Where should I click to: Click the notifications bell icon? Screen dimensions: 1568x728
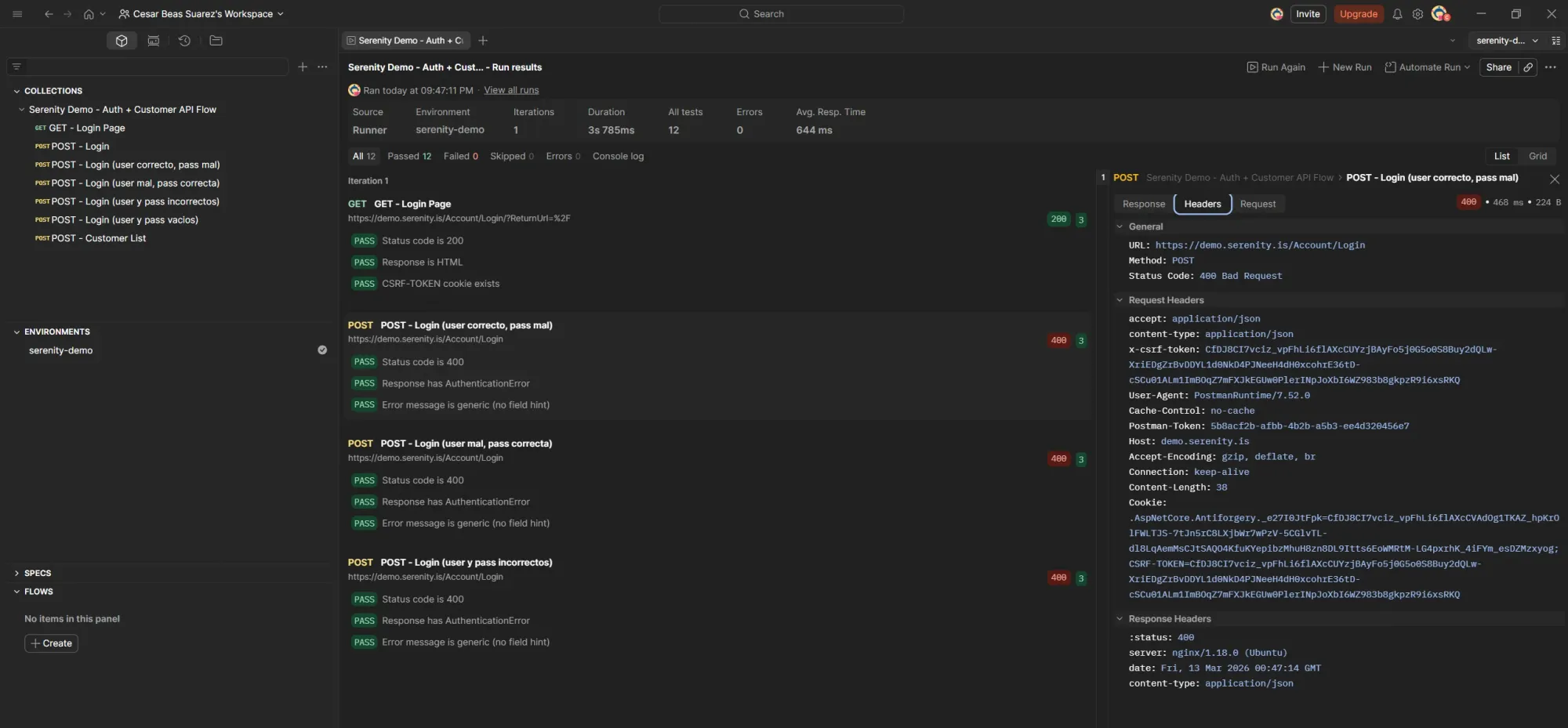click(x=1398, y=13)
